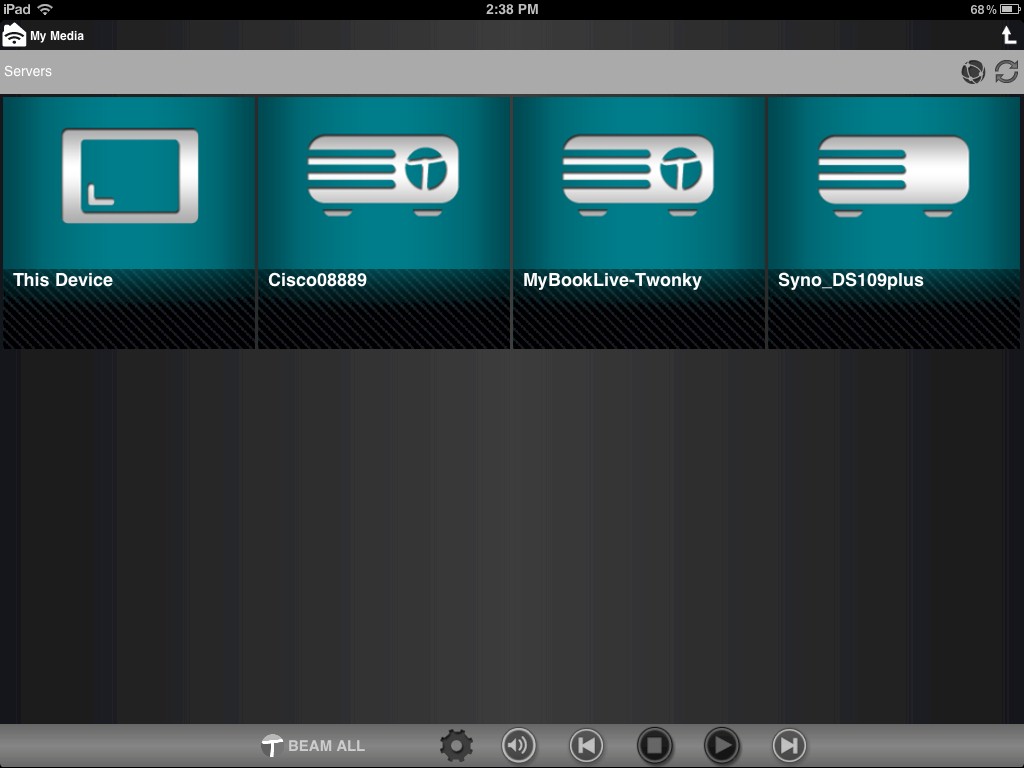Tap the 2:38 PM clock
This screenshot has width=1024, height=768.
[x=512, y=9]
